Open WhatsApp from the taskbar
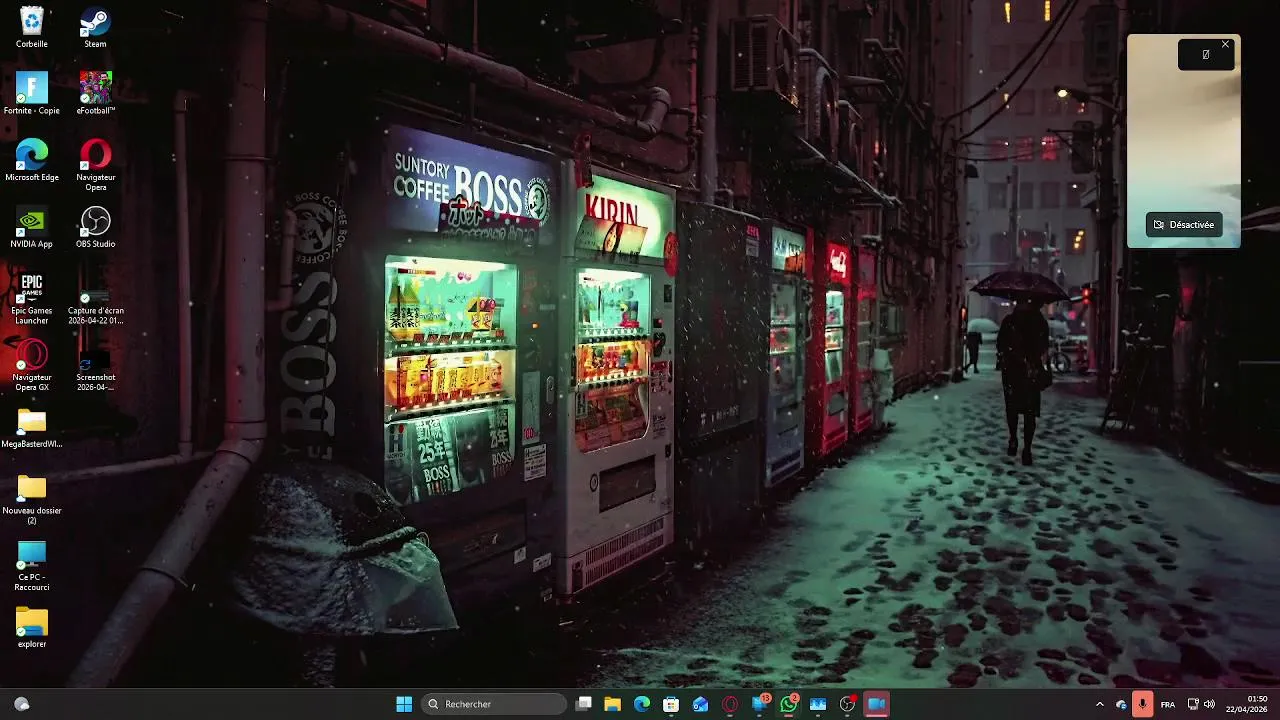Viewport: 1280px width, 720px height. (x=789, y=704)
